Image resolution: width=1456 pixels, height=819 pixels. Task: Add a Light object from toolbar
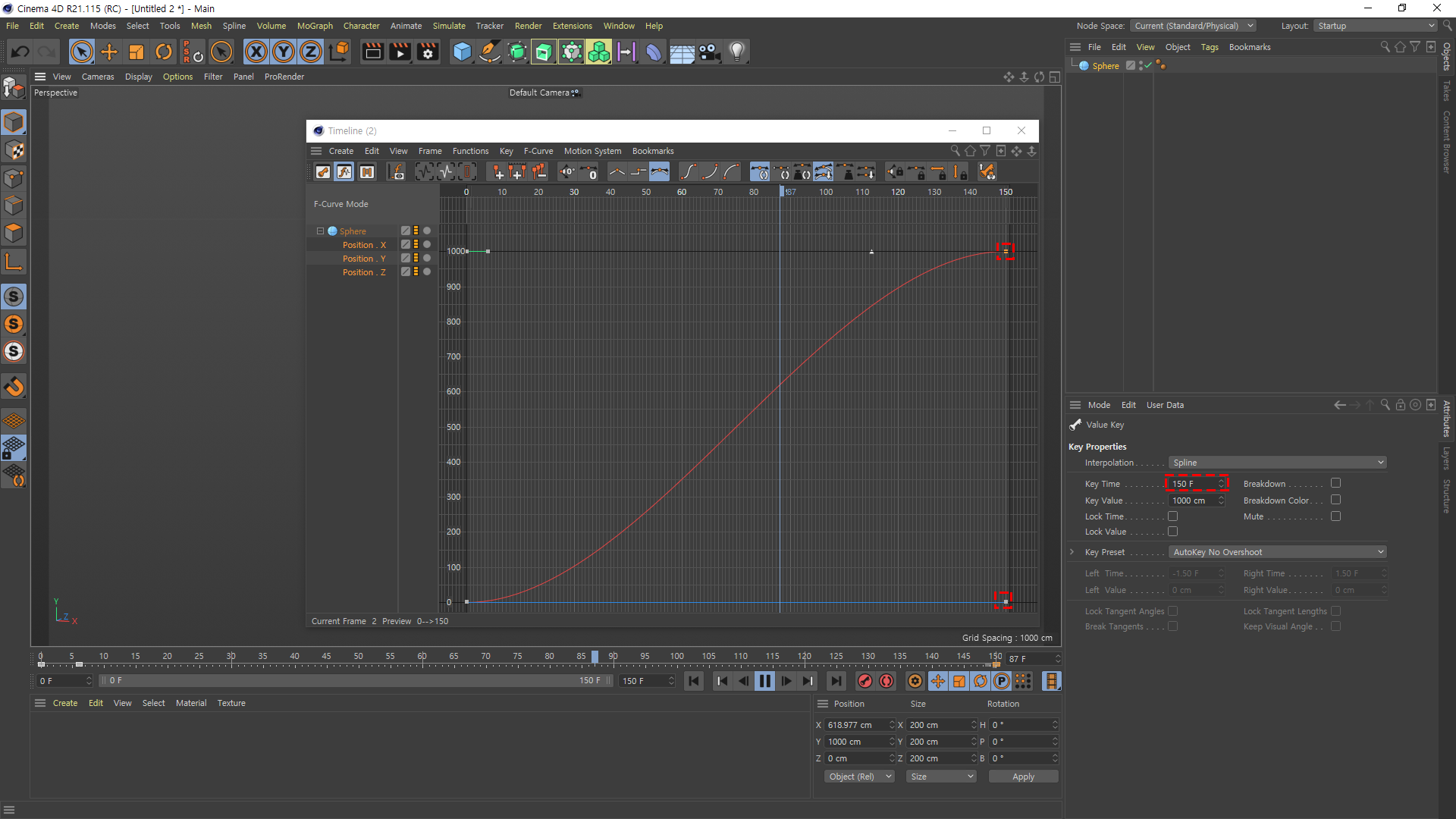click(x=737, y=52)
